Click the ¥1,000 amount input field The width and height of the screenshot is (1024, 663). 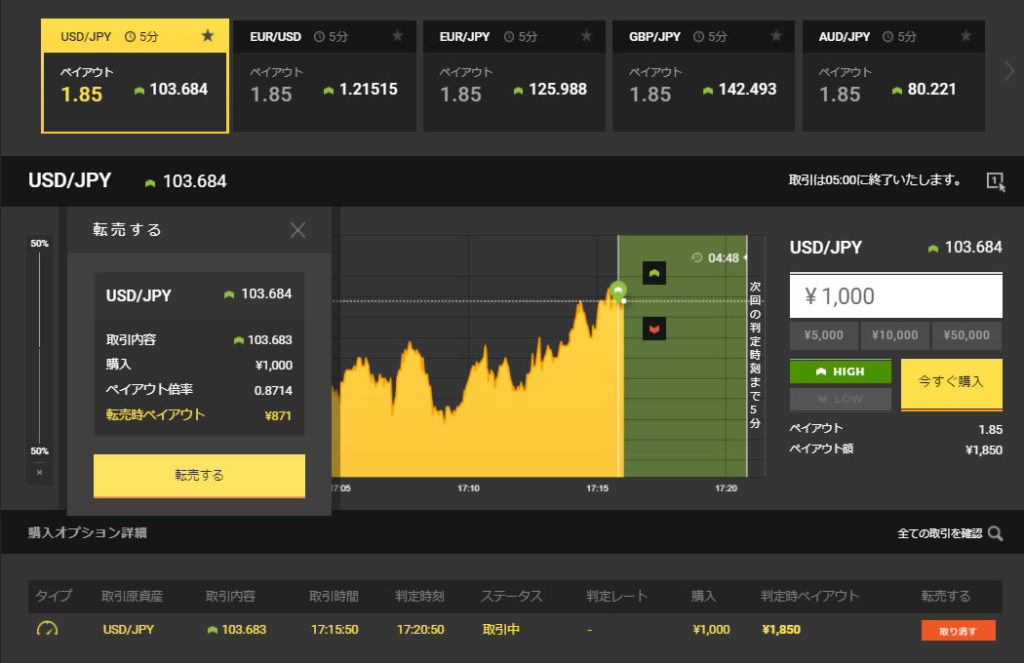[x=896, y=296]
